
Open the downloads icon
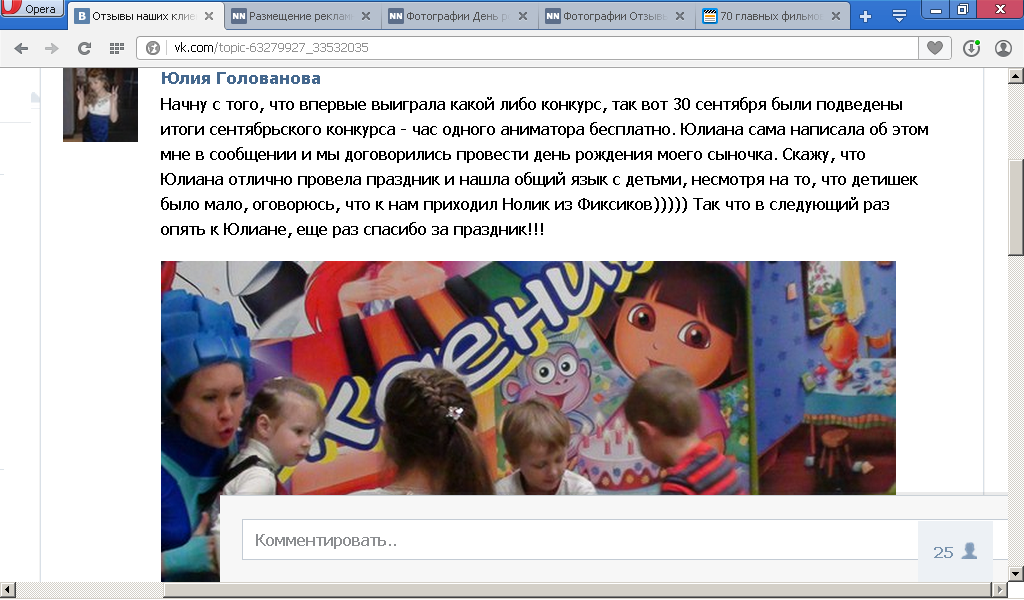972,48
